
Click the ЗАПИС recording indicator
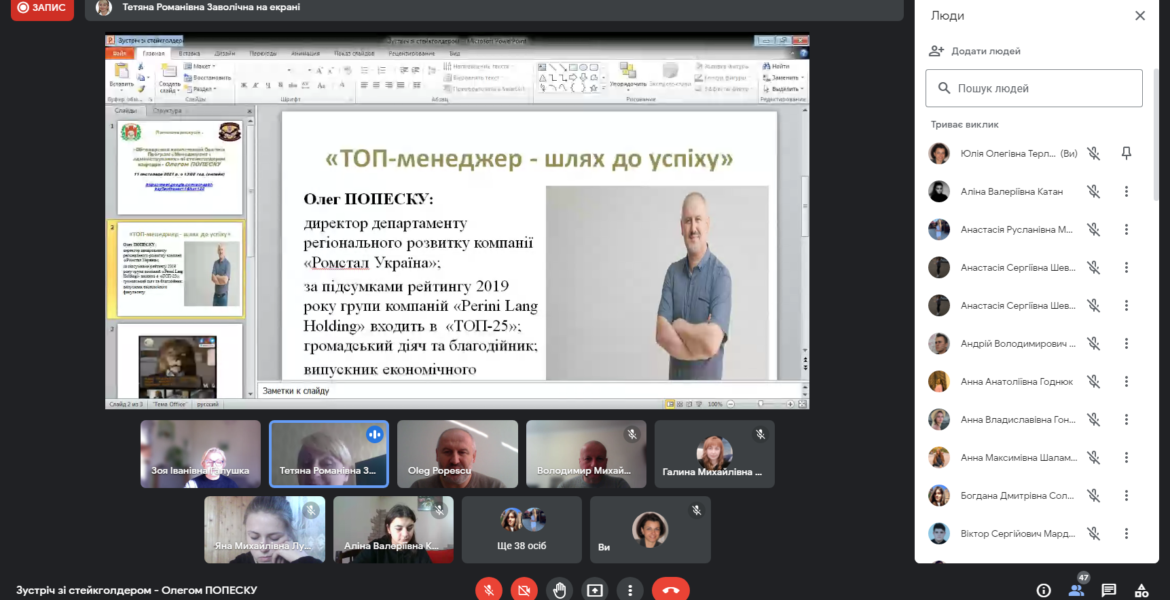pos(43,8)
